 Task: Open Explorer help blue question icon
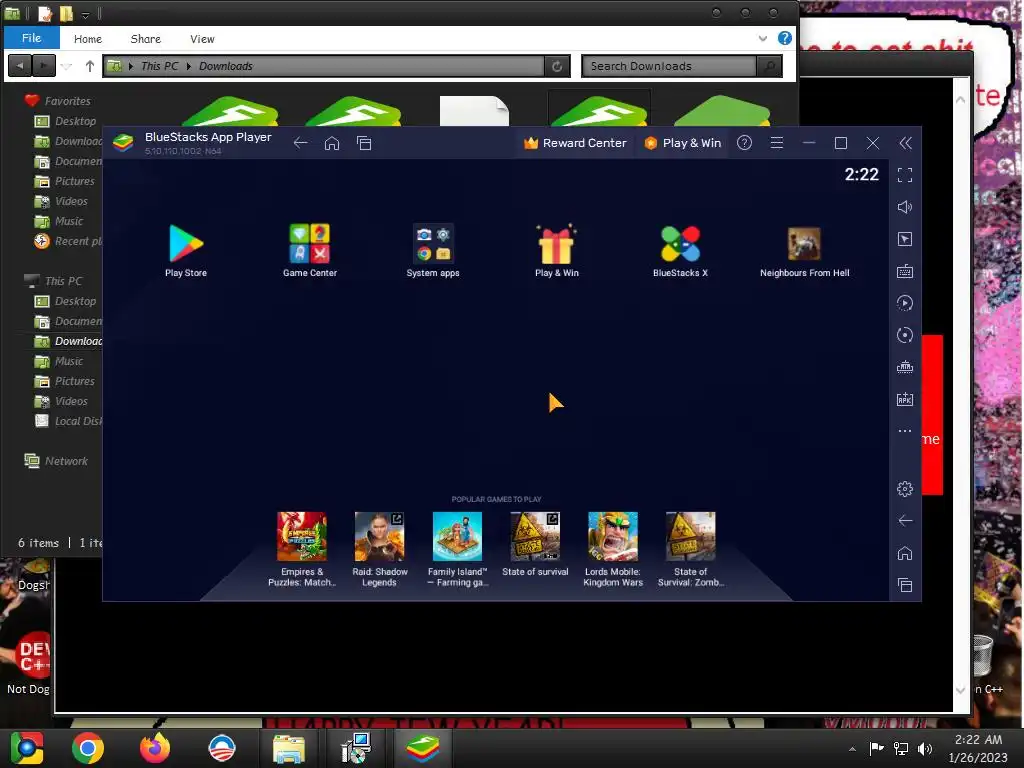pos(785,38)
